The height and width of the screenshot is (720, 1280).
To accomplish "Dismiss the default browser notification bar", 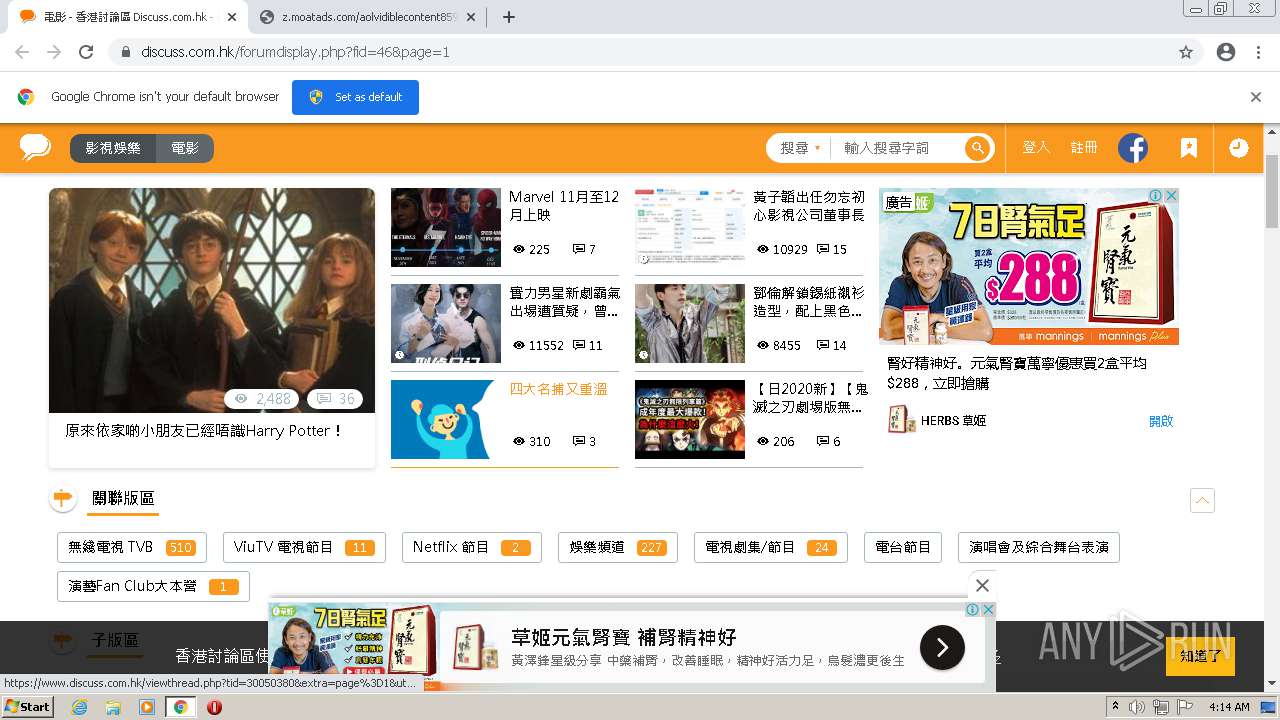I will click(1256, 97).
